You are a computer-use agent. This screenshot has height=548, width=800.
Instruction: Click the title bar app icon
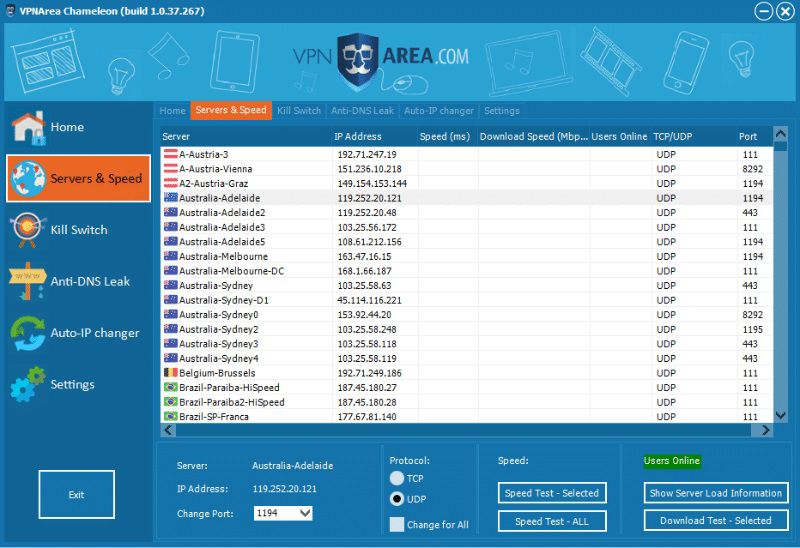(x=10, y=11)
